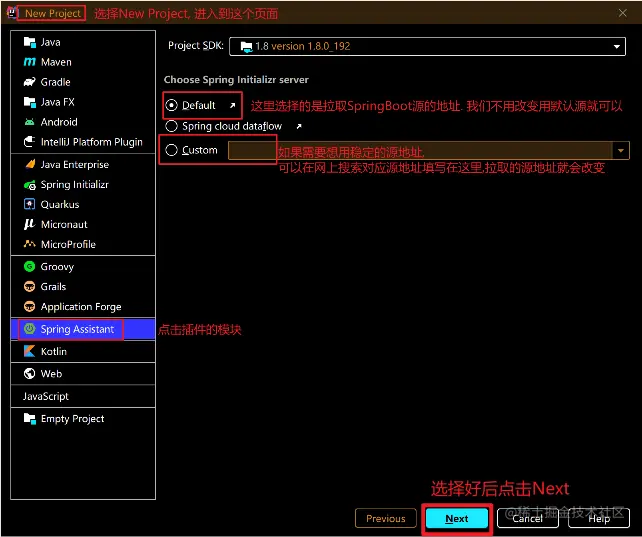
Task: Click the Maven 'm' icon
Action: click(29, 62)
